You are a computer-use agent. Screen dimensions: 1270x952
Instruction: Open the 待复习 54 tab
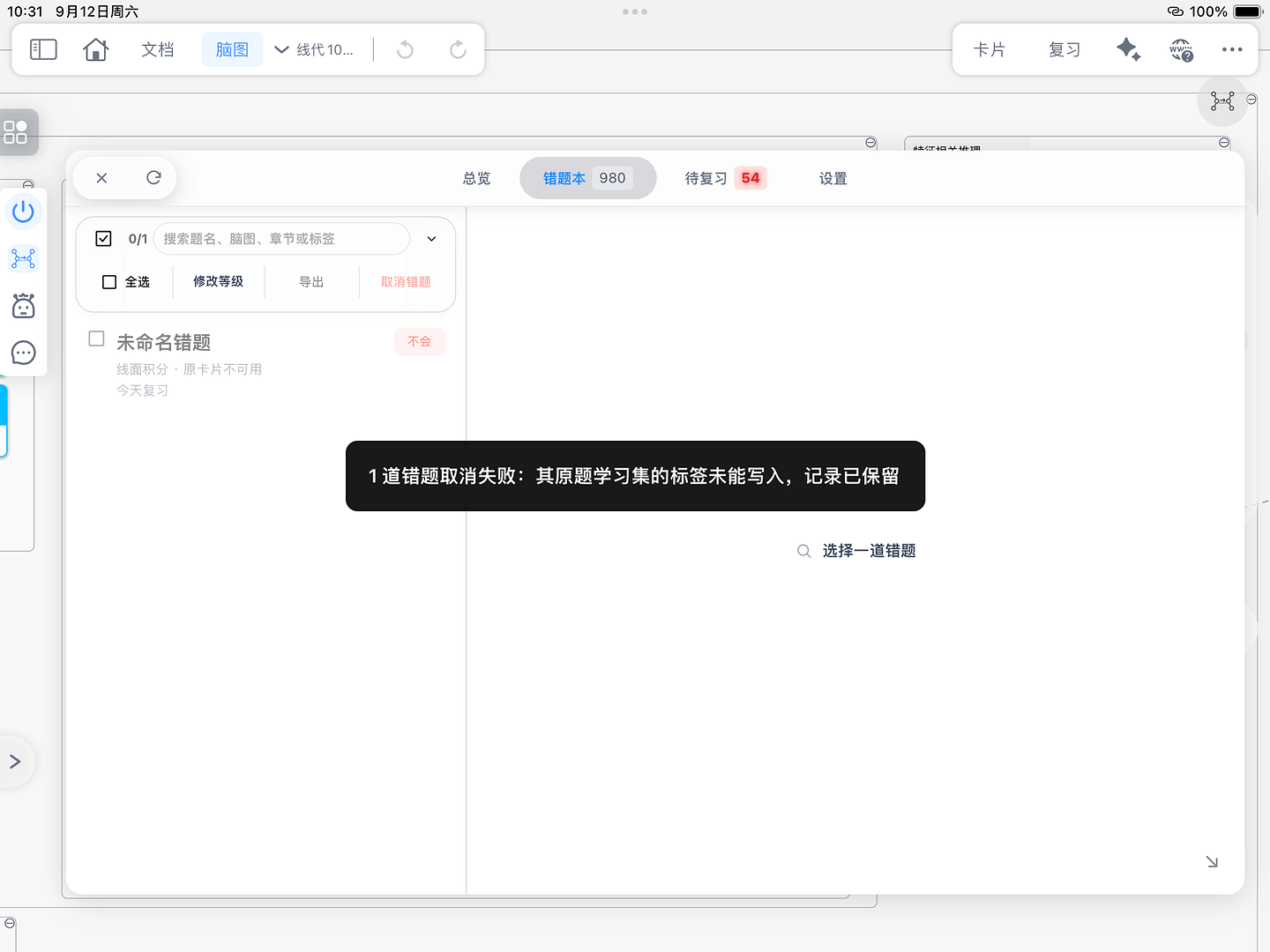[725, 178]
